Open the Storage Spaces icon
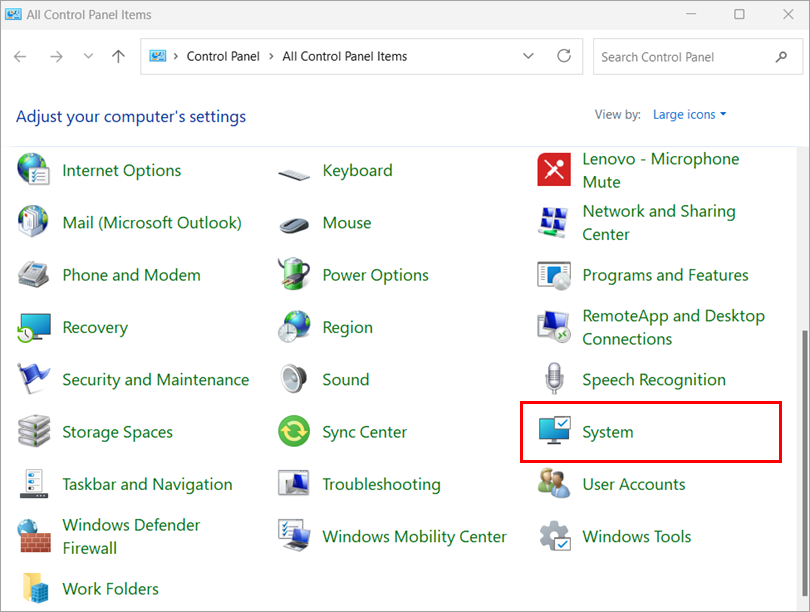The image size is (810, 612). coord(34,432)
